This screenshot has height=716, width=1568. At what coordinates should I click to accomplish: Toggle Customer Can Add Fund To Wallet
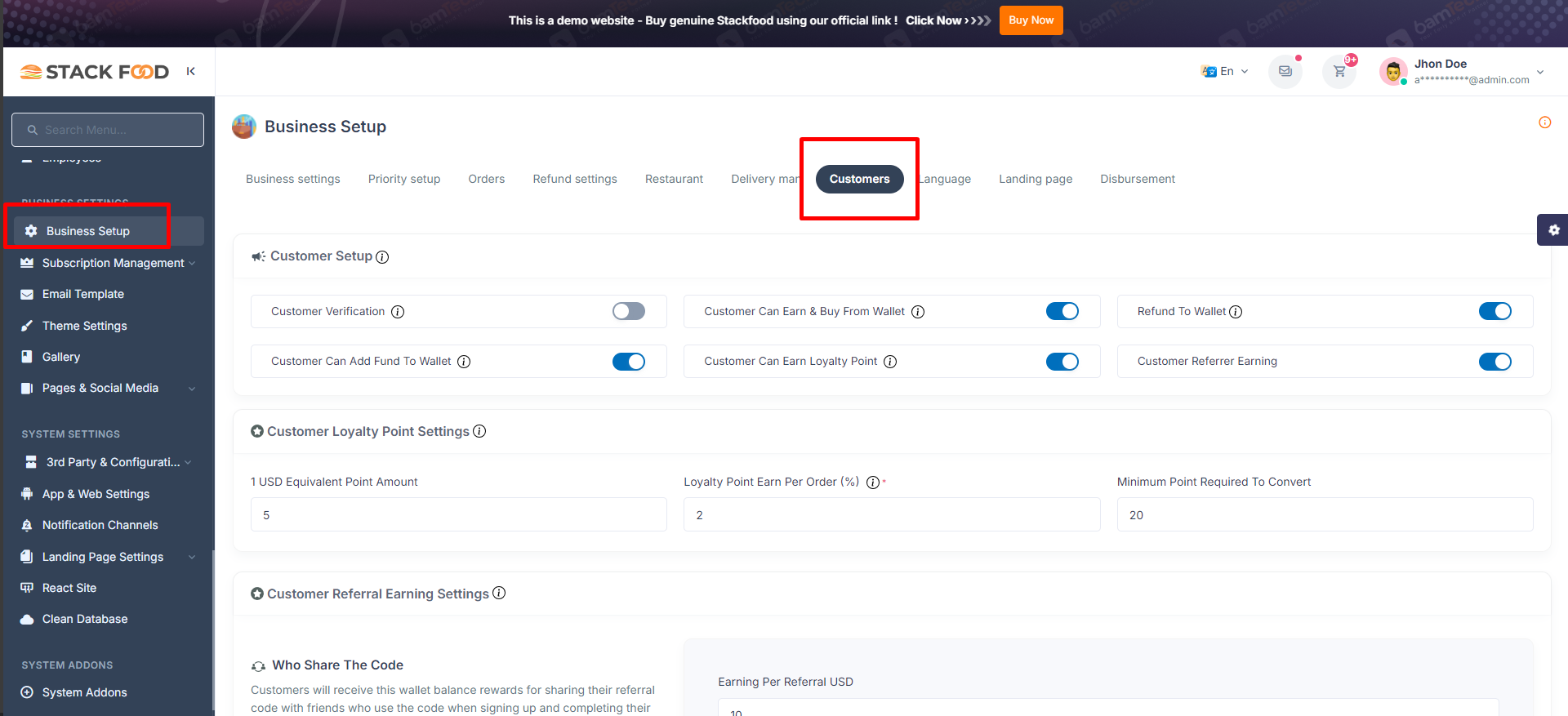629,362
